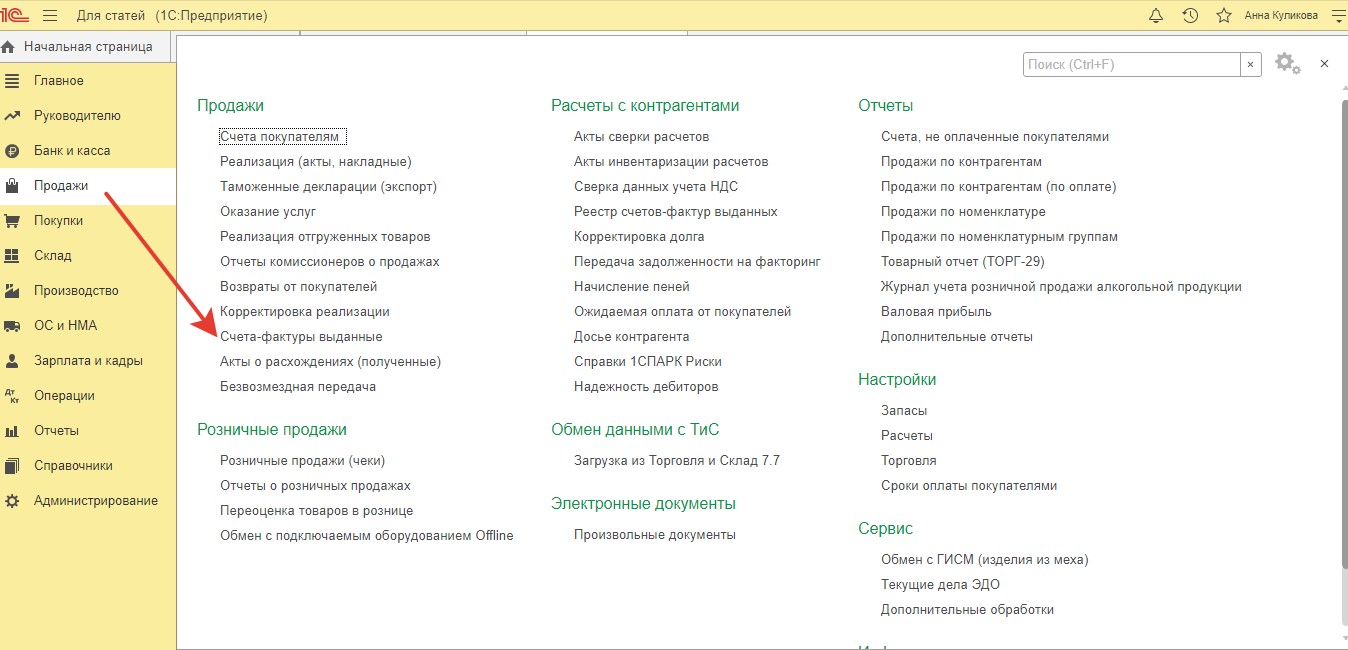Click the Производство factory icon
This screenshot has height=650, width=1348.
[12, 291]
